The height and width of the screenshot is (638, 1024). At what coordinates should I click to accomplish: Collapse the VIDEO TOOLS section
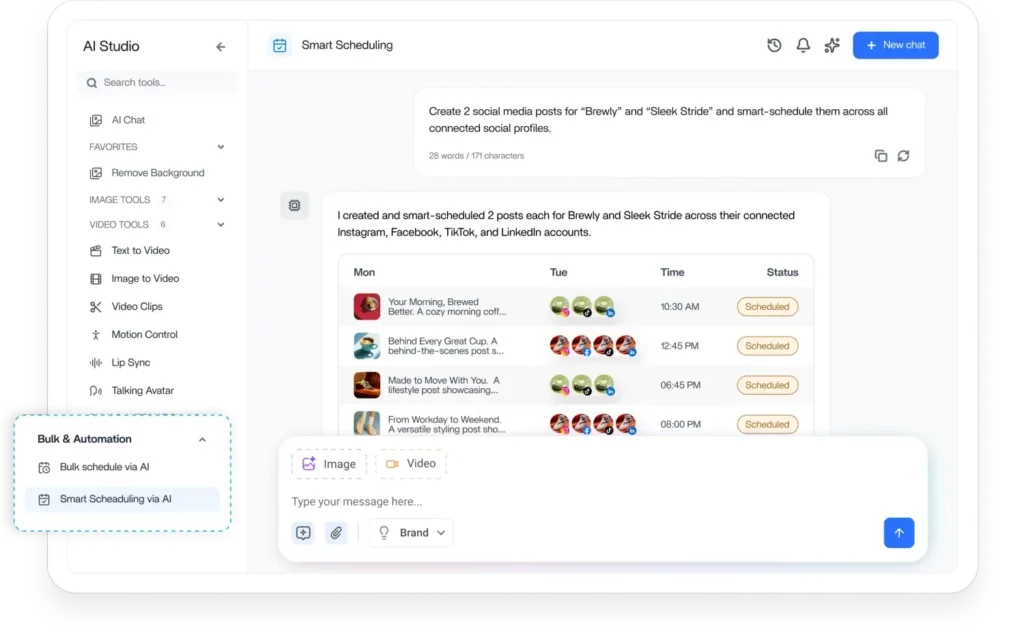point(221,225)
